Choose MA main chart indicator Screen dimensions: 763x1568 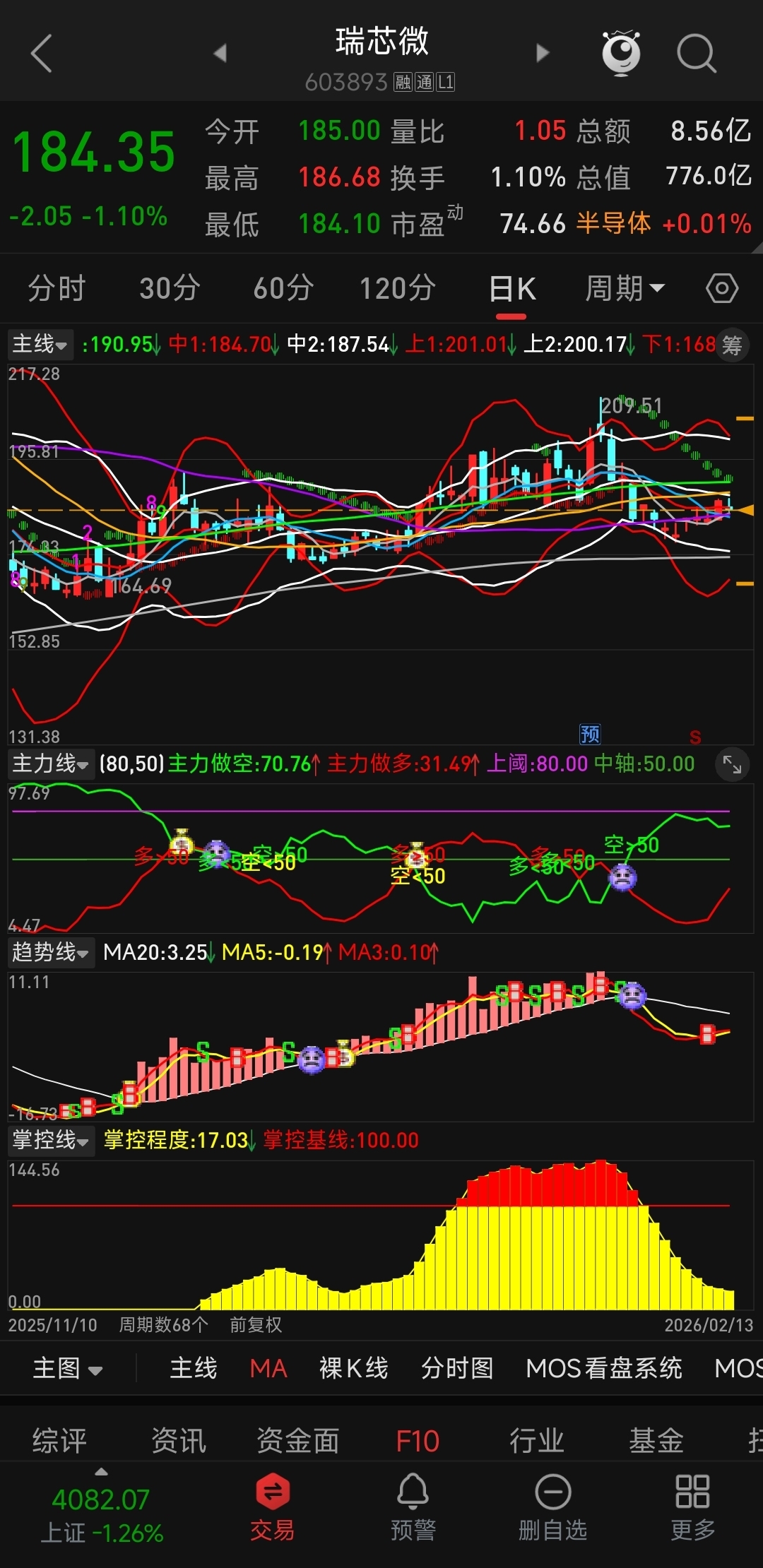coord(268,1369)
